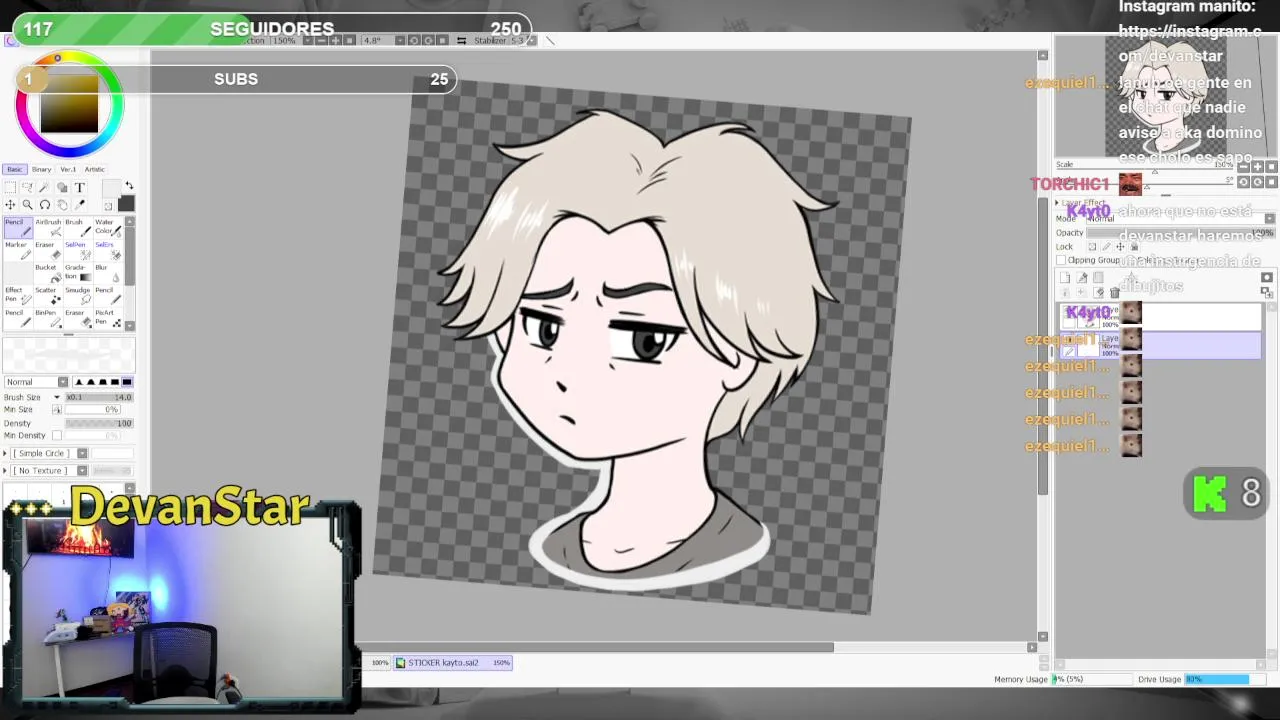Toggle the lock-all padlock icon
1280x720 pixels.
[x=1134, y=246]
